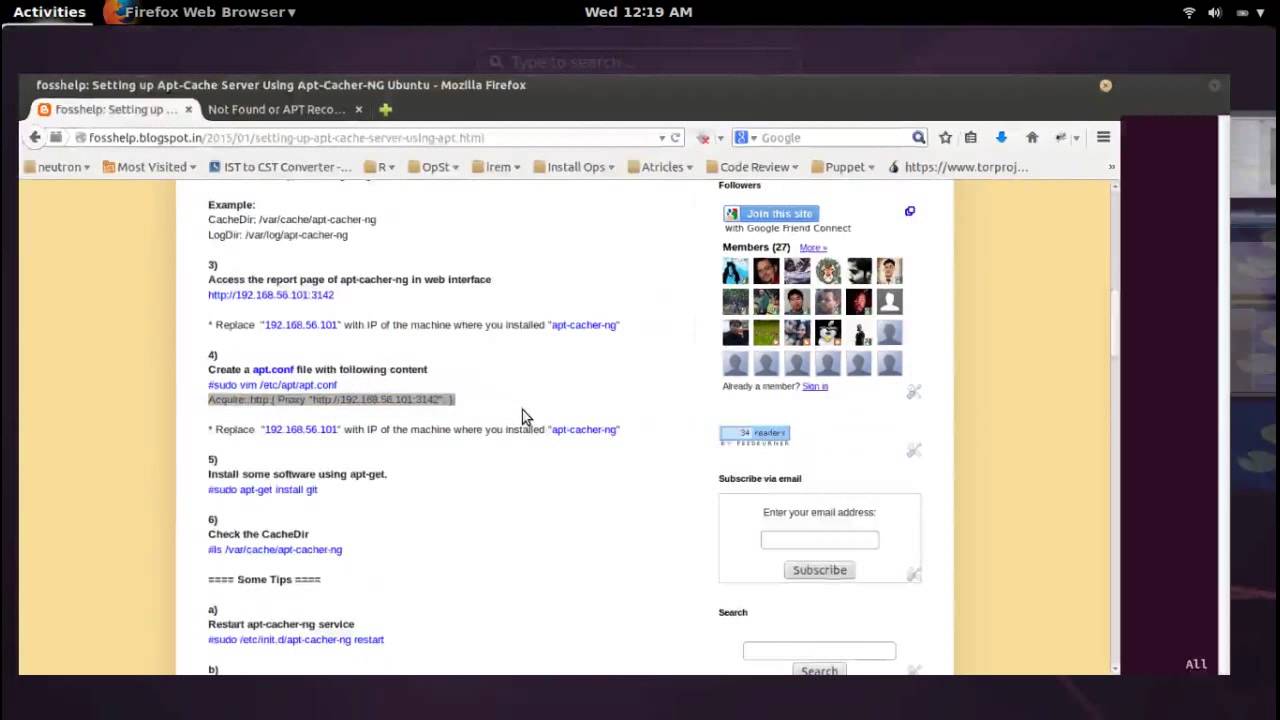This screenshot has height=720, width=1280.
Task: Click the '#ls /var/cache/apt-cacher-ng' text
Action: click(275, 550)
